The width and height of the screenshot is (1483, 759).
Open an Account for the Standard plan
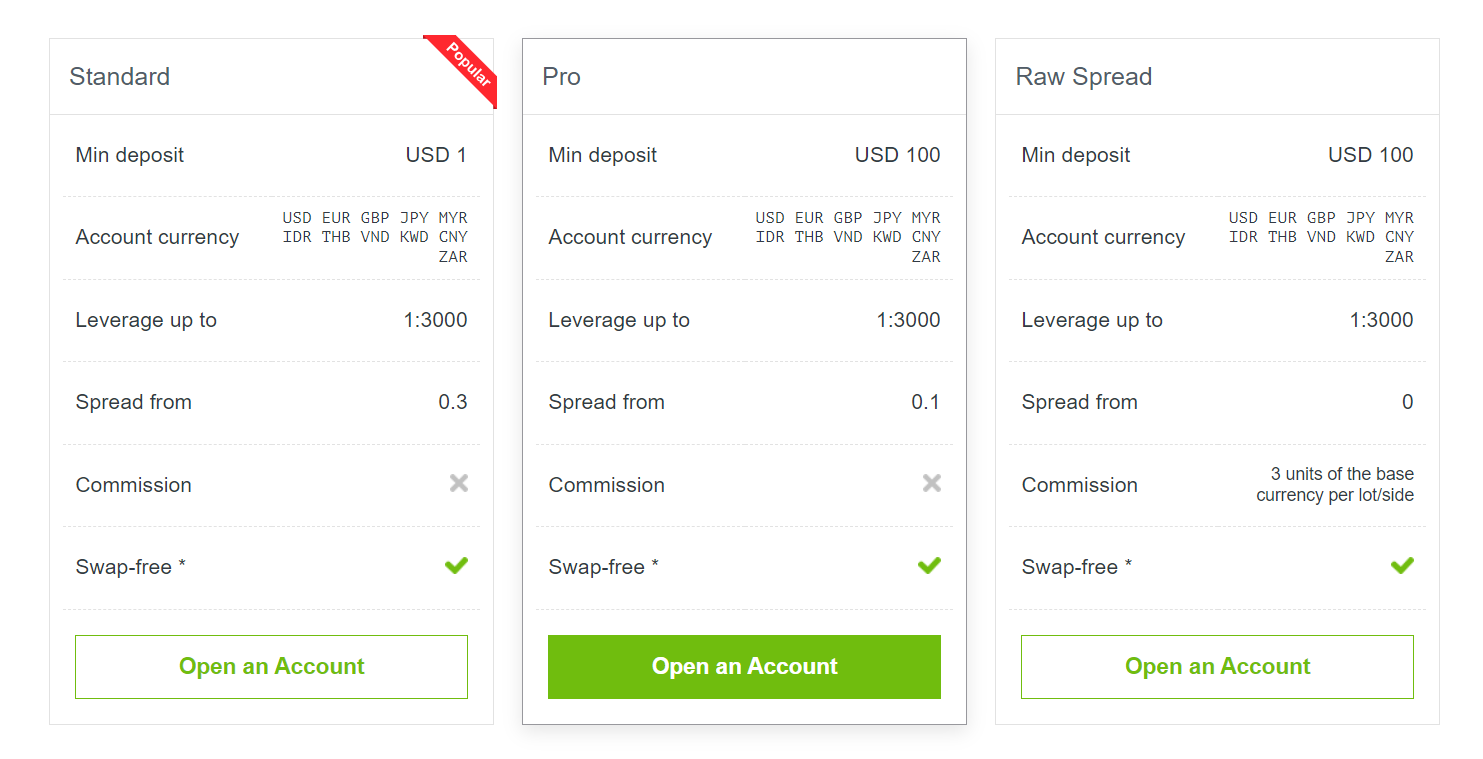271,667
